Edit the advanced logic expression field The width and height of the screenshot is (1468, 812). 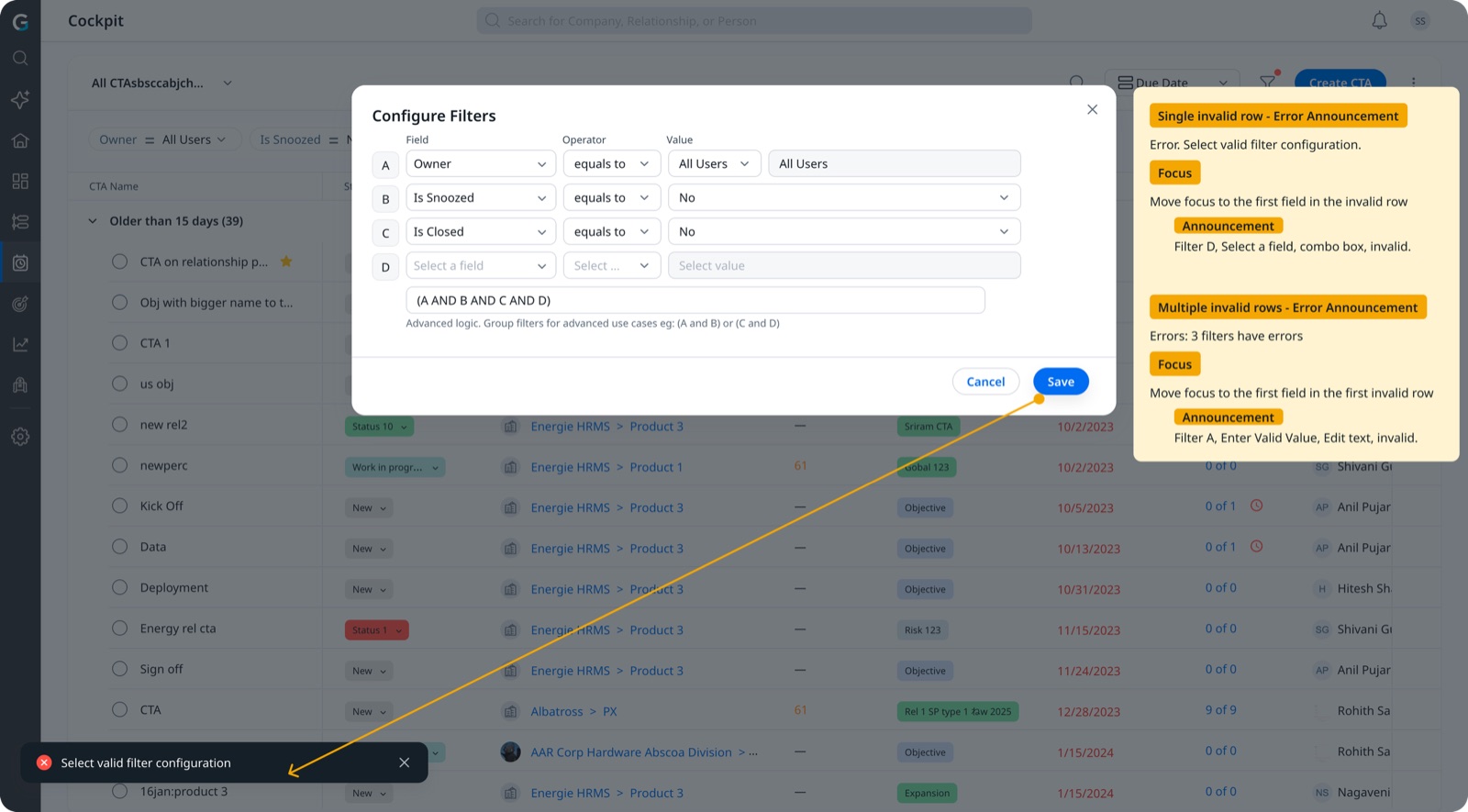click(x=695, y=300)
